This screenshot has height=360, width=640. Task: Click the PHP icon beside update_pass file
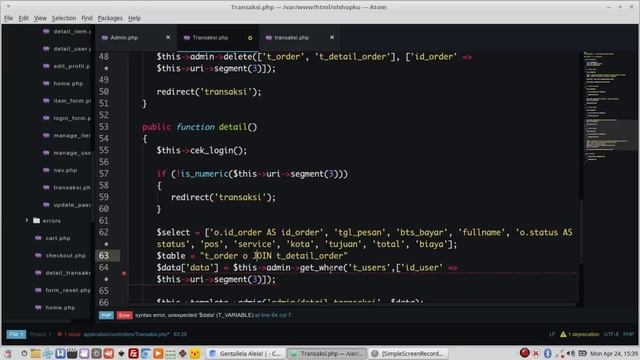pyautogui.click(x=46, y=205)
